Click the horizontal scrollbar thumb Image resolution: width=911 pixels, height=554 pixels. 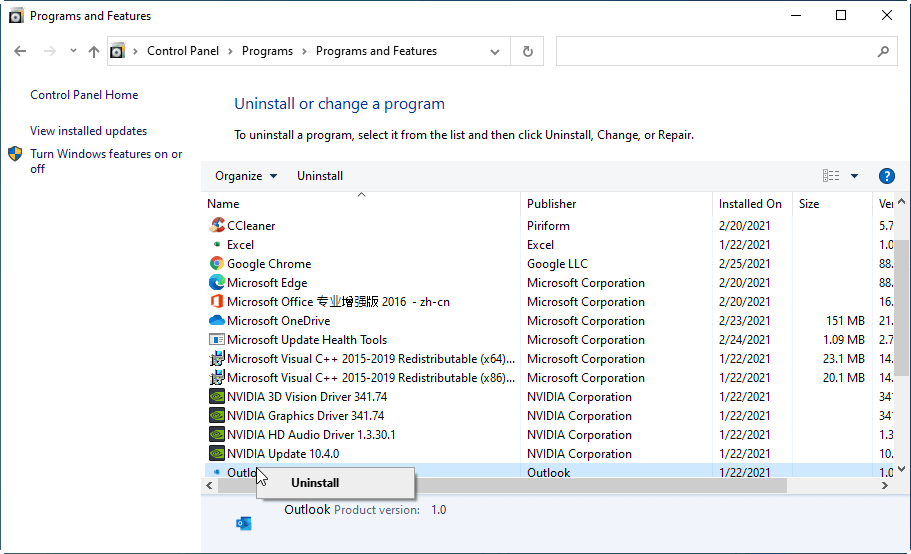coord(502,485)
